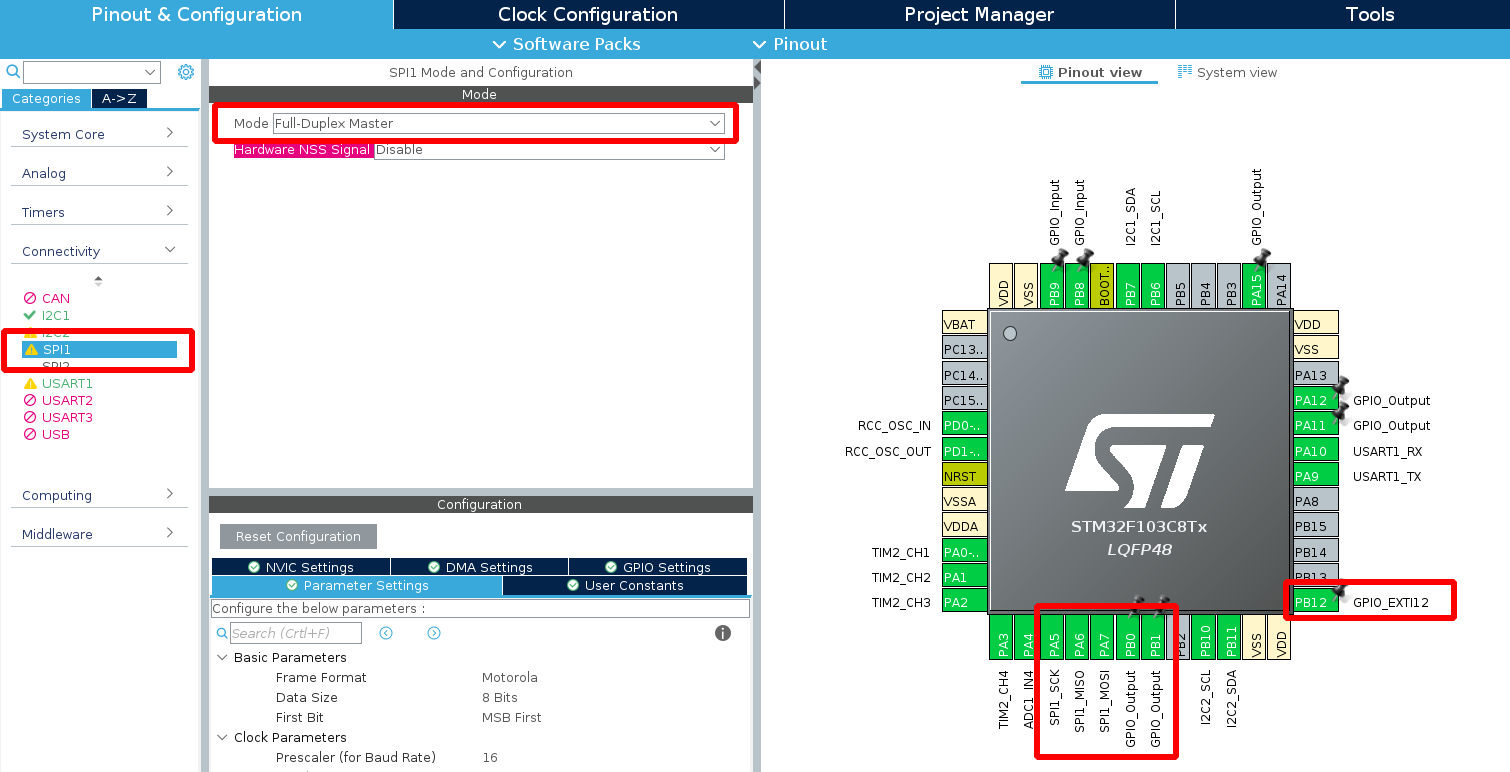Select pin PA9 on the chip
Screen dimensions: 1510x772
1315,476
